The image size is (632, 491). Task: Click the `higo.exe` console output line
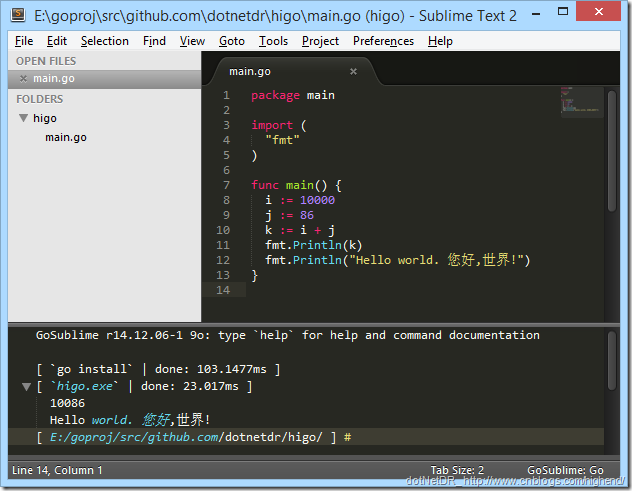click(144, 386)
